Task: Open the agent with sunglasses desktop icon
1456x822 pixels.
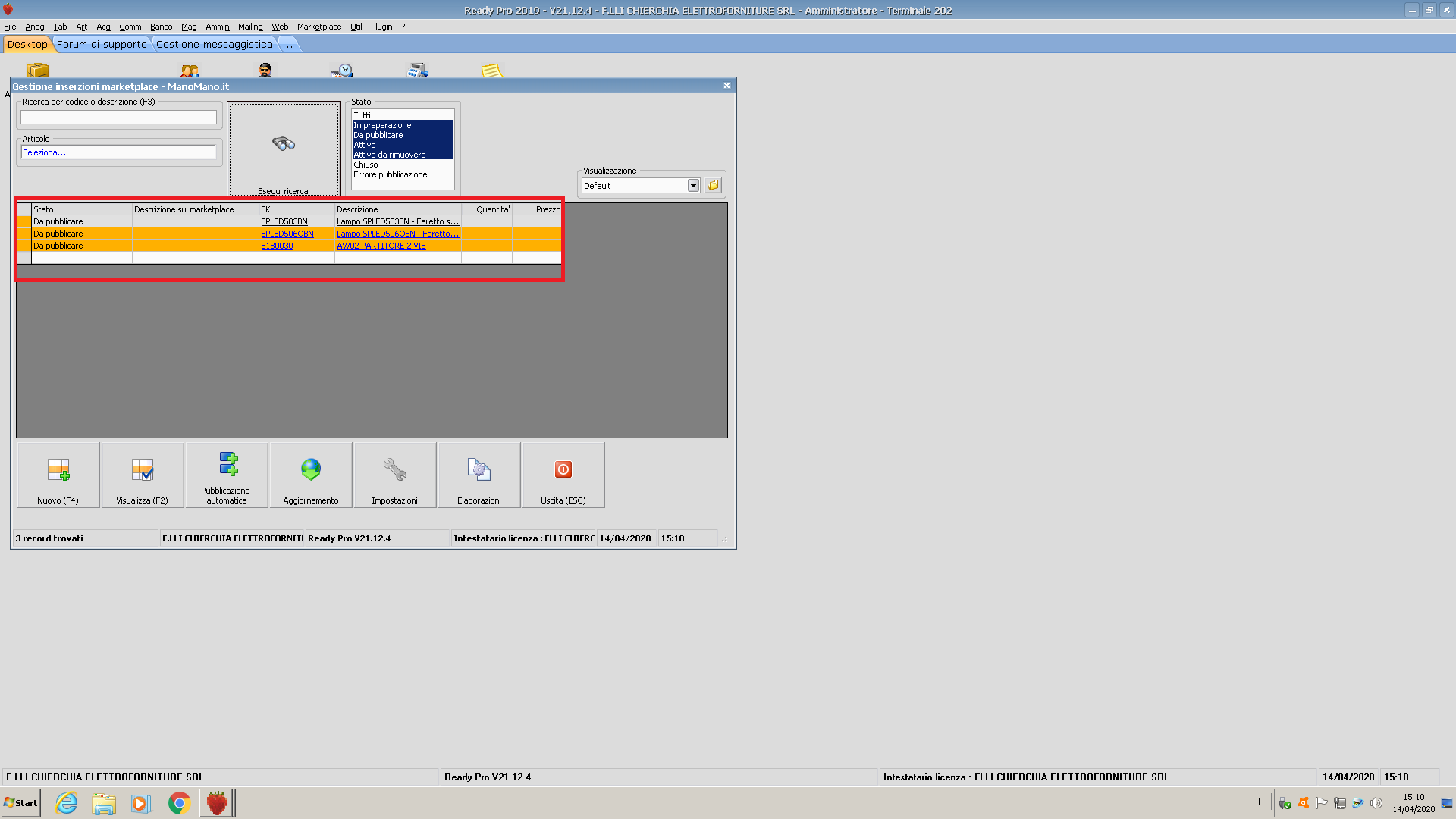Action: pyautogui.click(x=265, y=71)
